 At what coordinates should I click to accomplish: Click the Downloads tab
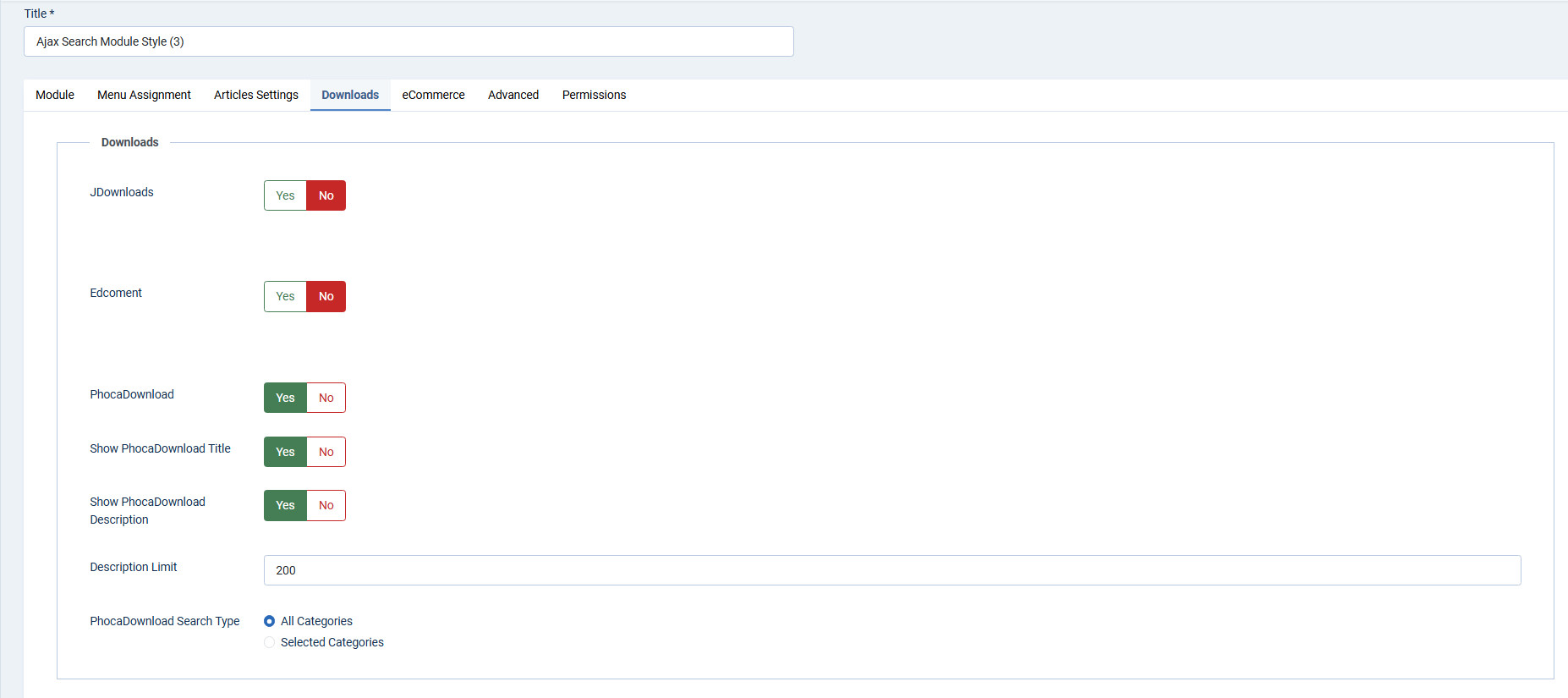(350, 95)
